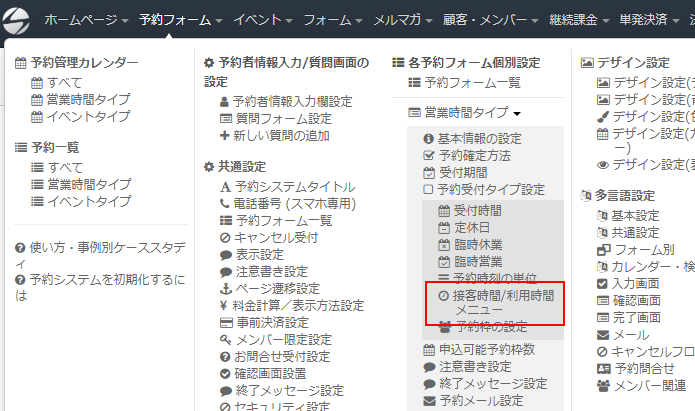
Task: Click the yen icon beside 料金計算／表示方法設定
Action: click(x=225, y=306)
